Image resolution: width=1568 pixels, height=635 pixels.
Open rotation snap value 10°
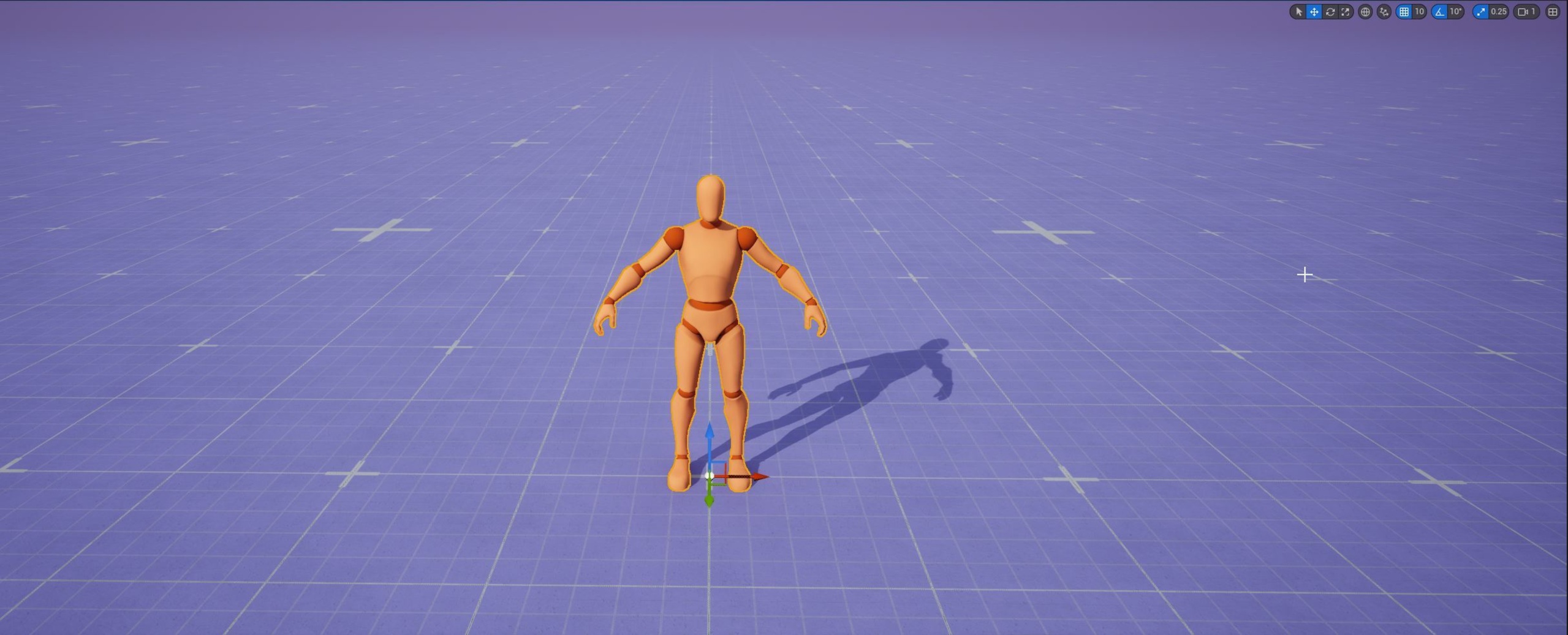point(1456,12)
